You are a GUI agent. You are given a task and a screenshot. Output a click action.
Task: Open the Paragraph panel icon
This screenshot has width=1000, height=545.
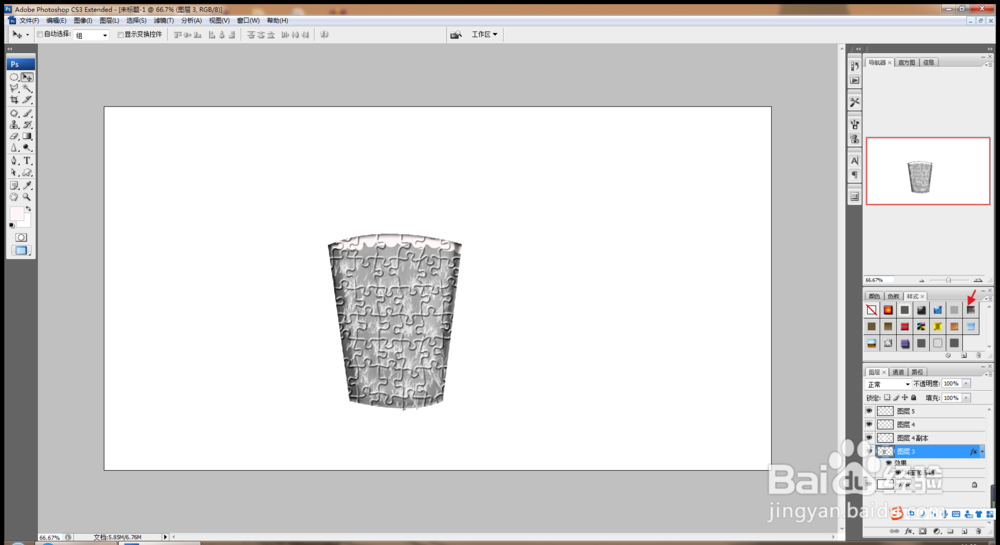tap(855, 175)
